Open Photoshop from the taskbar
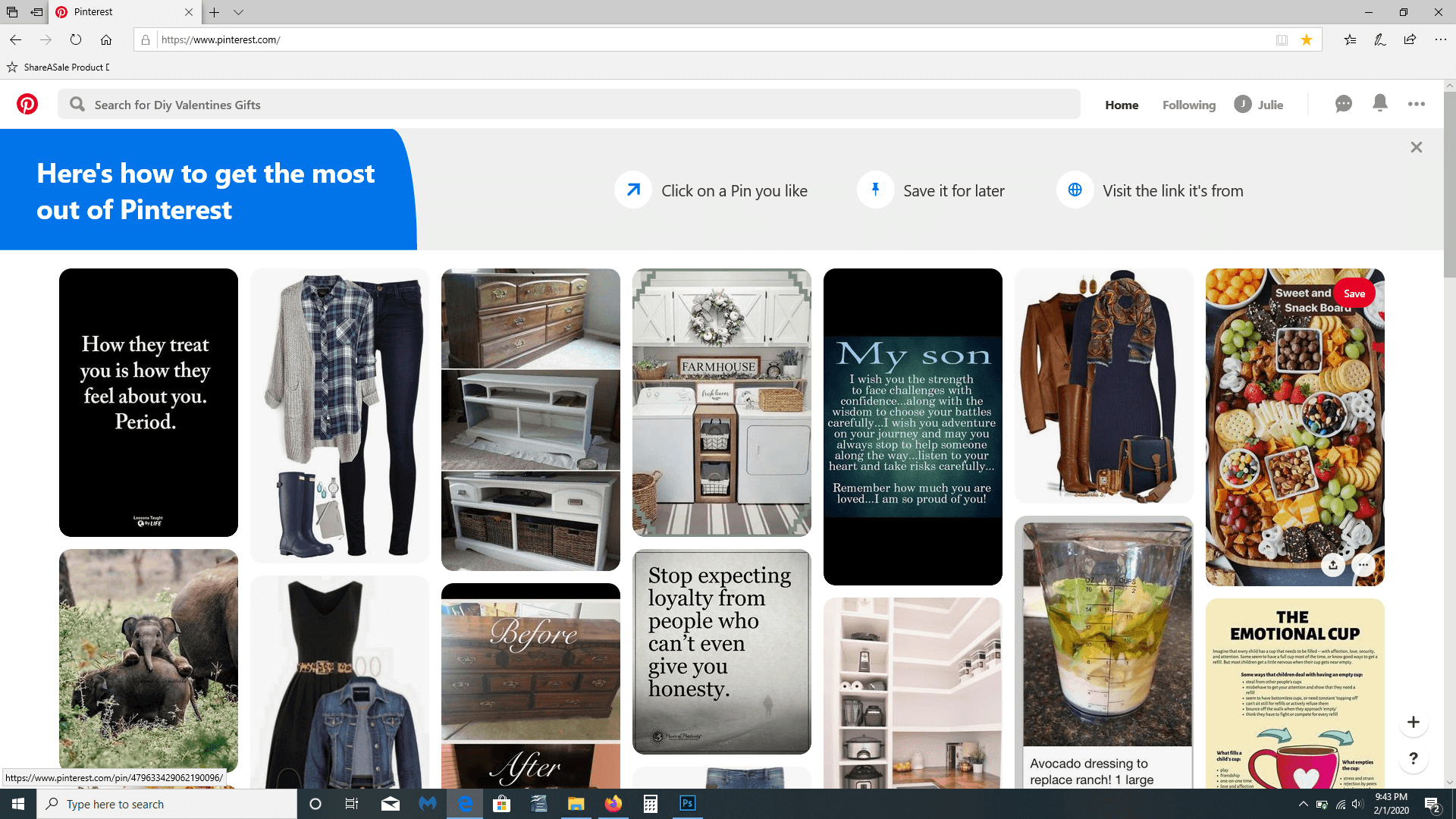Viewport: 1456px width, 819px height. [687, 804]
